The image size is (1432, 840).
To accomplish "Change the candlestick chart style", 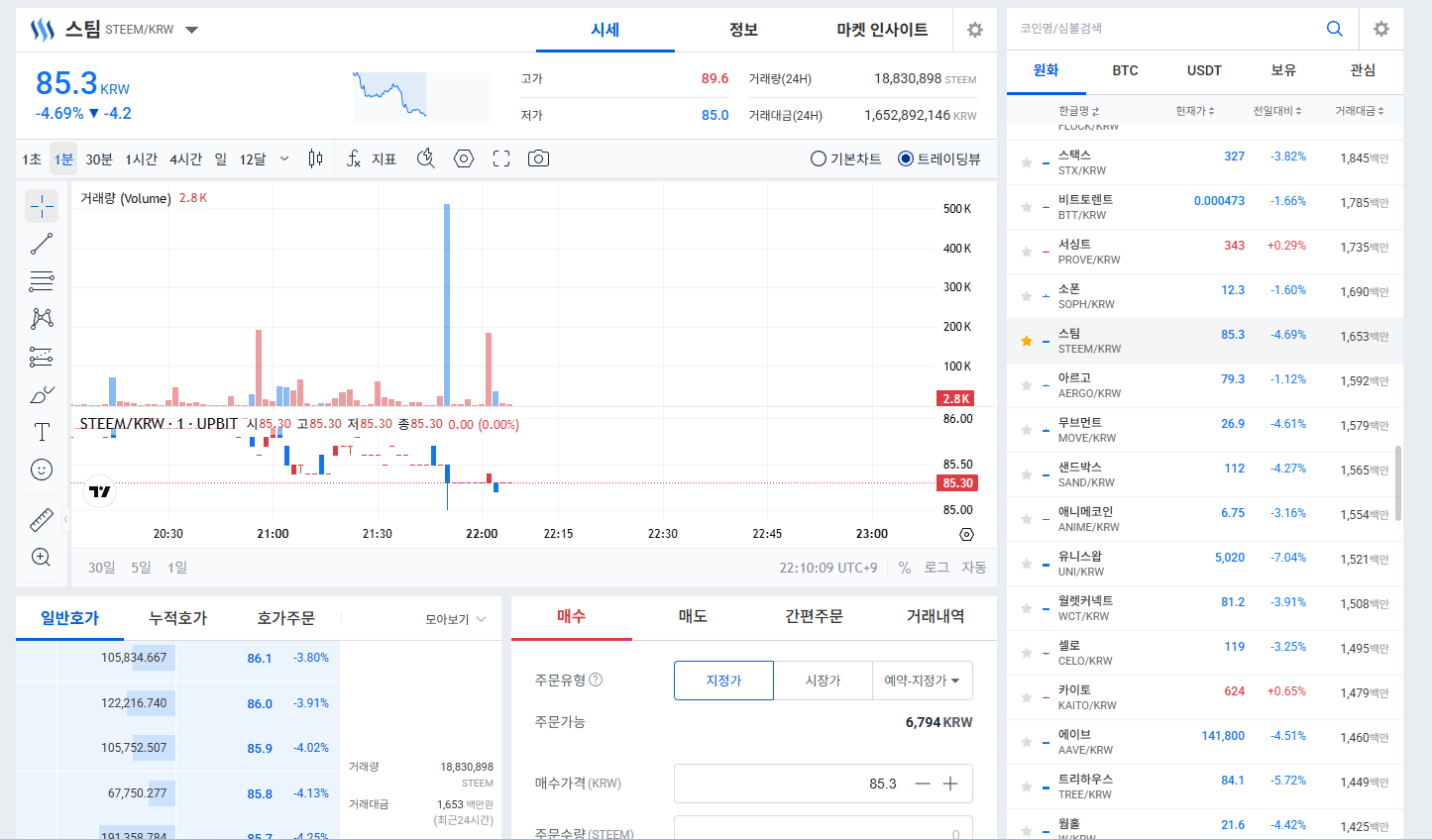I will 315,158.
